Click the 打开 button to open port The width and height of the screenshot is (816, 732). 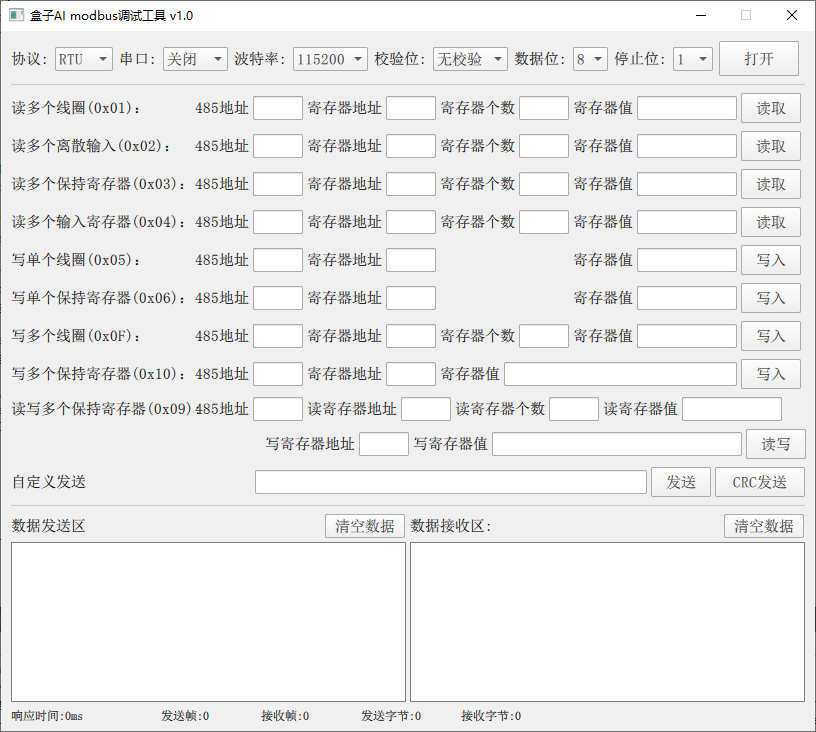[759, 59]
